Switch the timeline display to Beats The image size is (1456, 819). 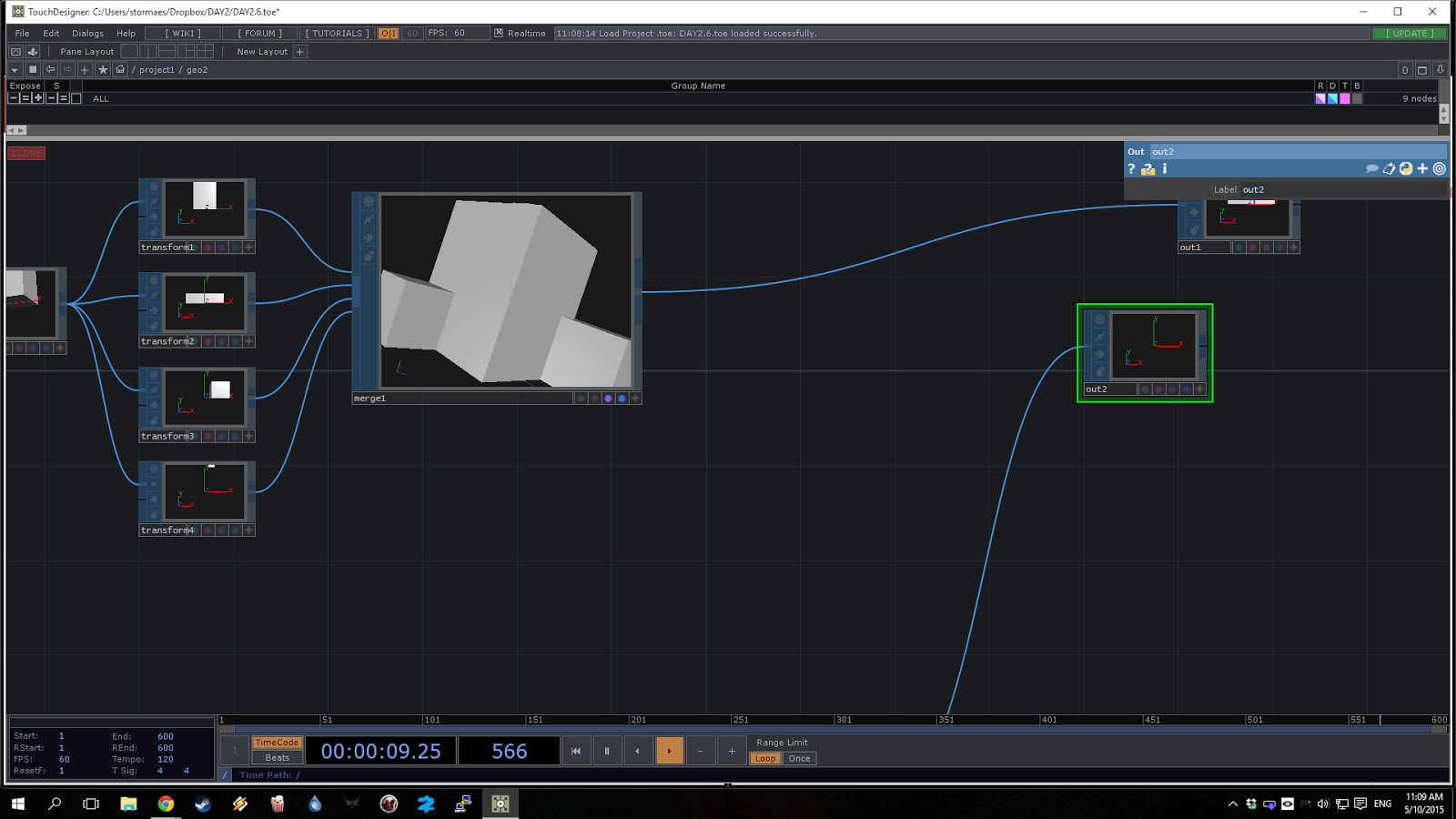click(x=277, y=757)
